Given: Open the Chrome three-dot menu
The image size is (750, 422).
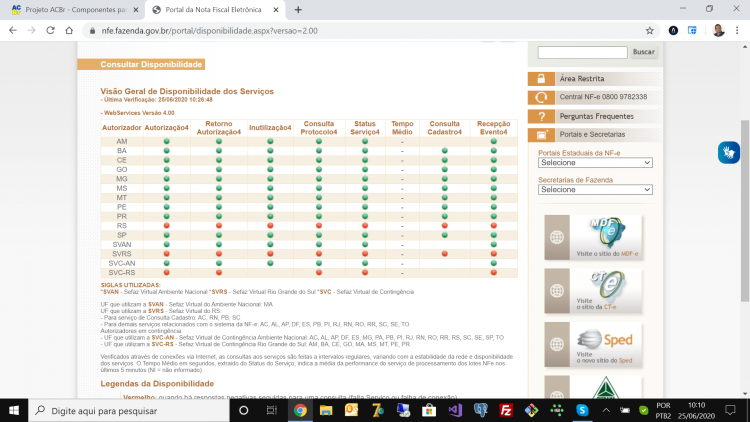Looking at the screenshot, I should [x=737, y=31].
